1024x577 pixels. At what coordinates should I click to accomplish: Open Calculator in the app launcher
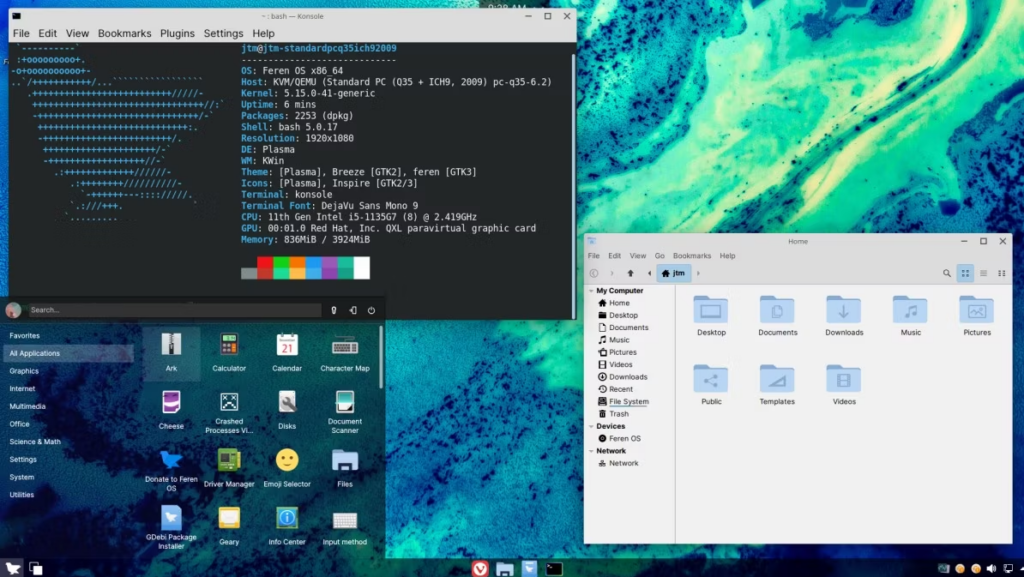coord(229,352)
